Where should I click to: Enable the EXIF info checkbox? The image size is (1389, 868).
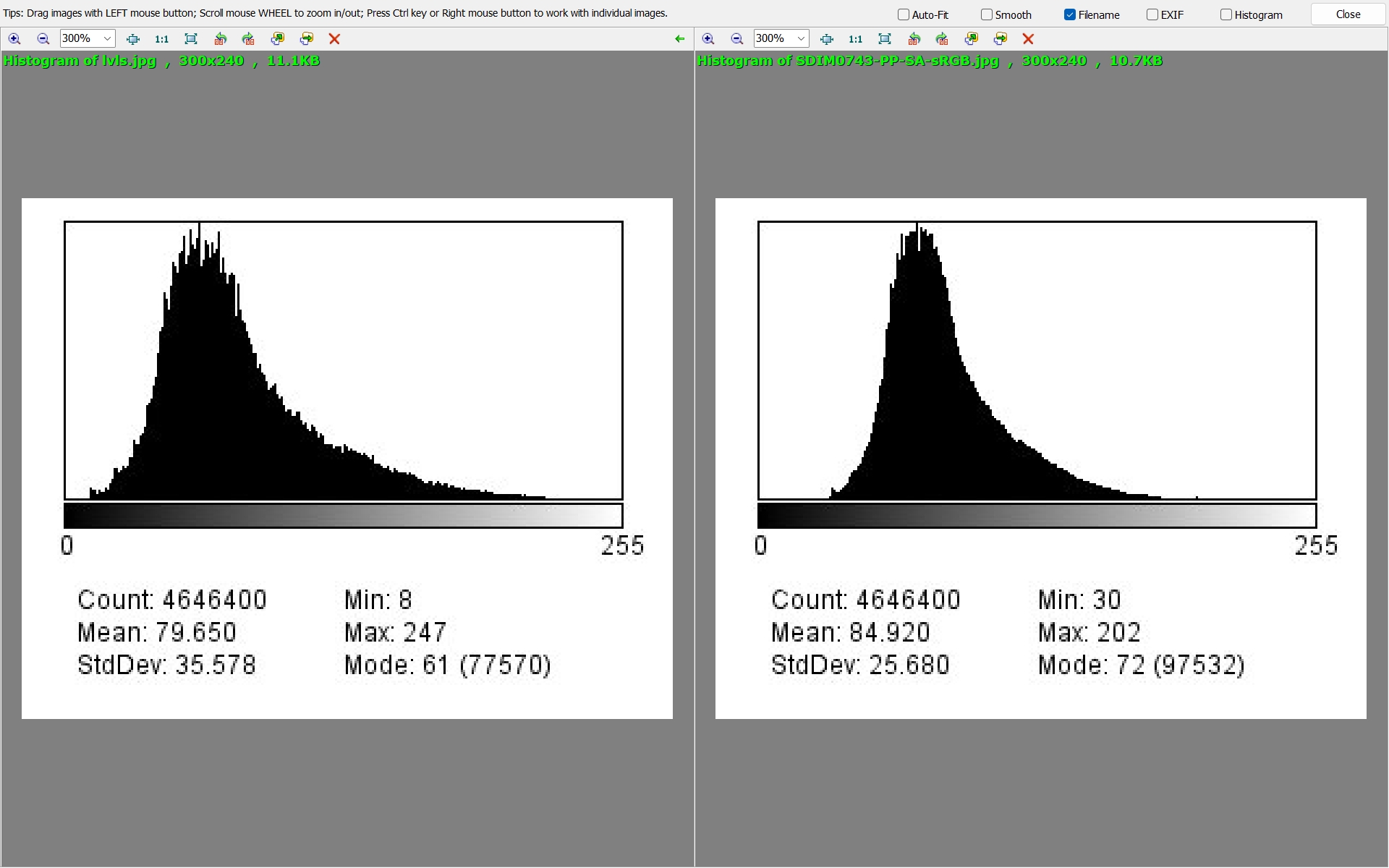[1152, 14]
